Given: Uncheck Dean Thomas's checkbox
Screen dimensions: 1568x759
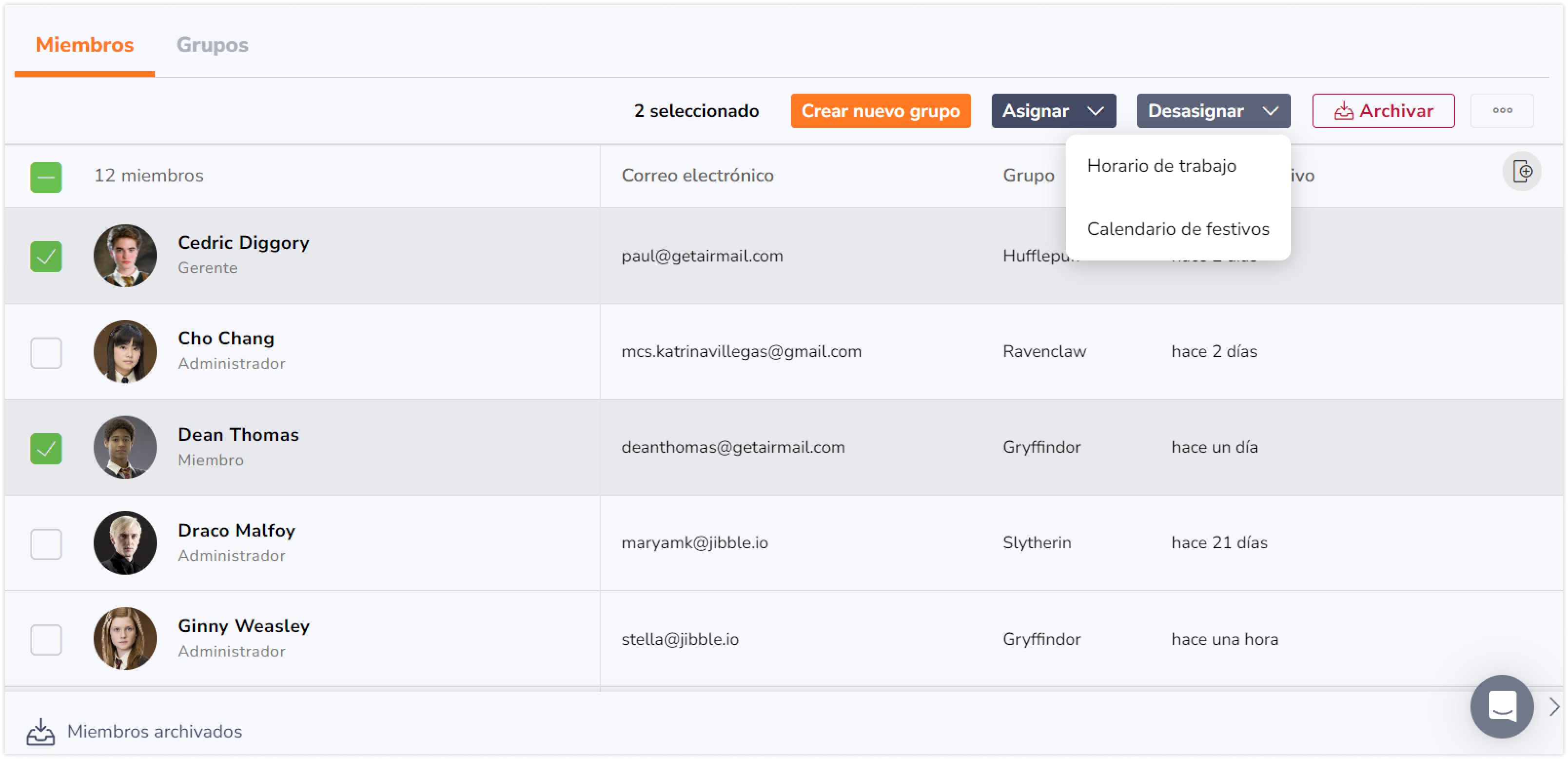Looking at the screenshot, I should pos(46,448).
